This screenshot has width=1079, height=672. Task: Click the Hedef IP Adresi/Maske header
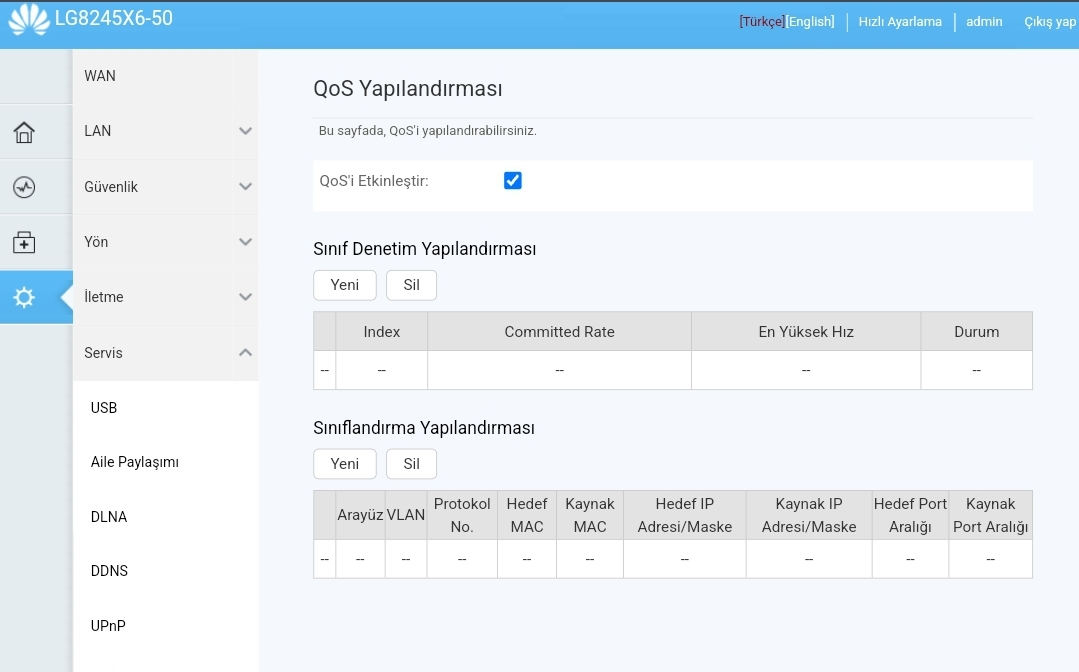point(685,514)
